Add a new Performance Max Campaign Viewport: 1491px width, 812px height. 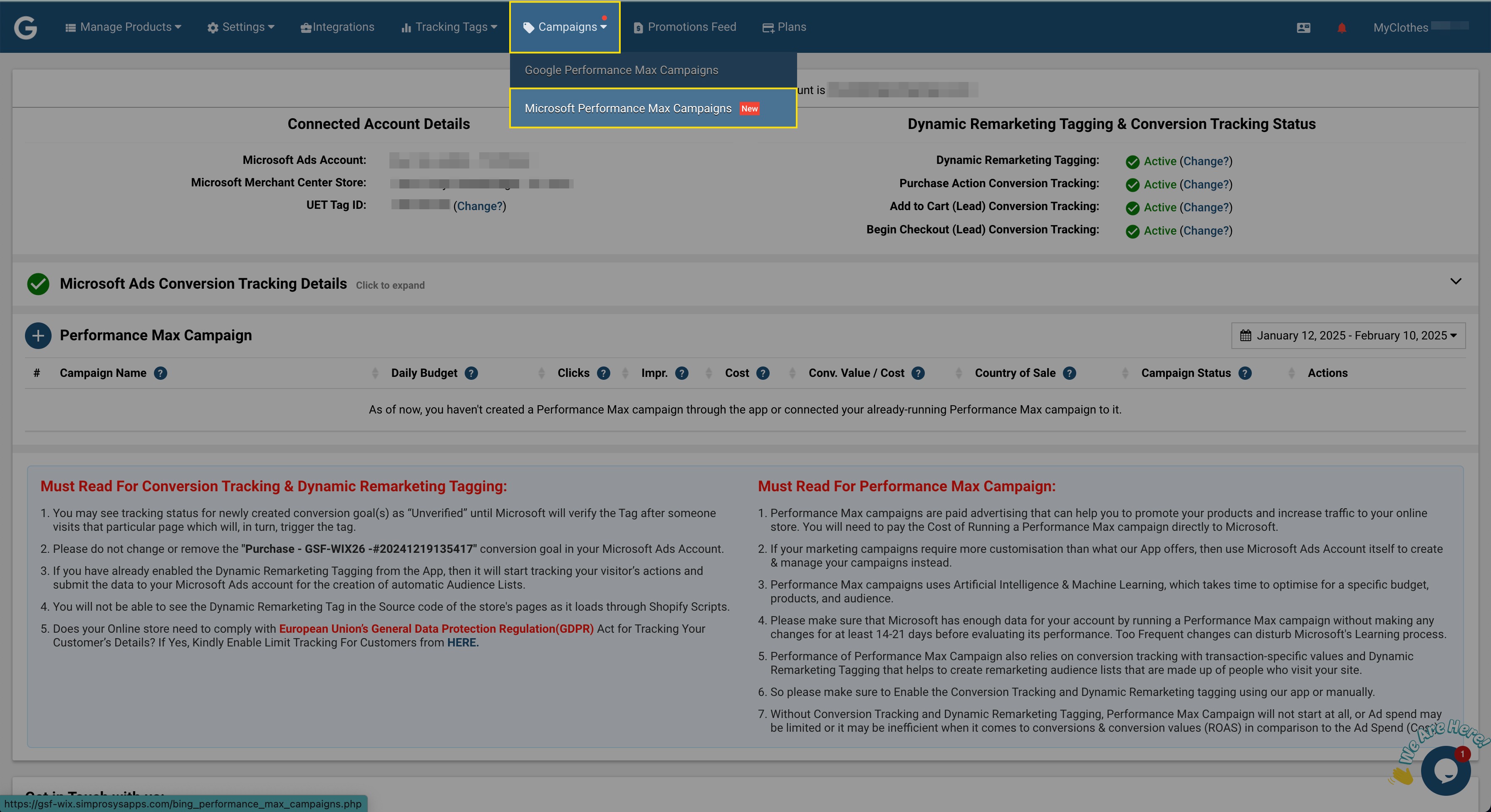pos(38,336)
